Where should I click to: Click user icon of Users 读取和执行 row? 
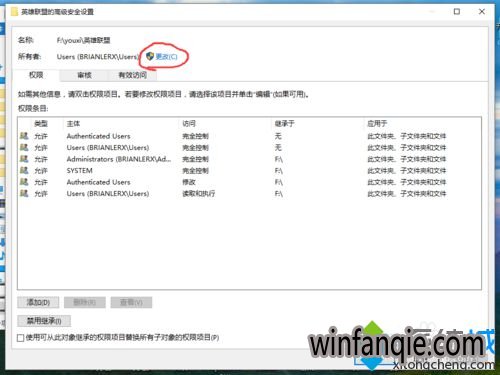[24, 193]
